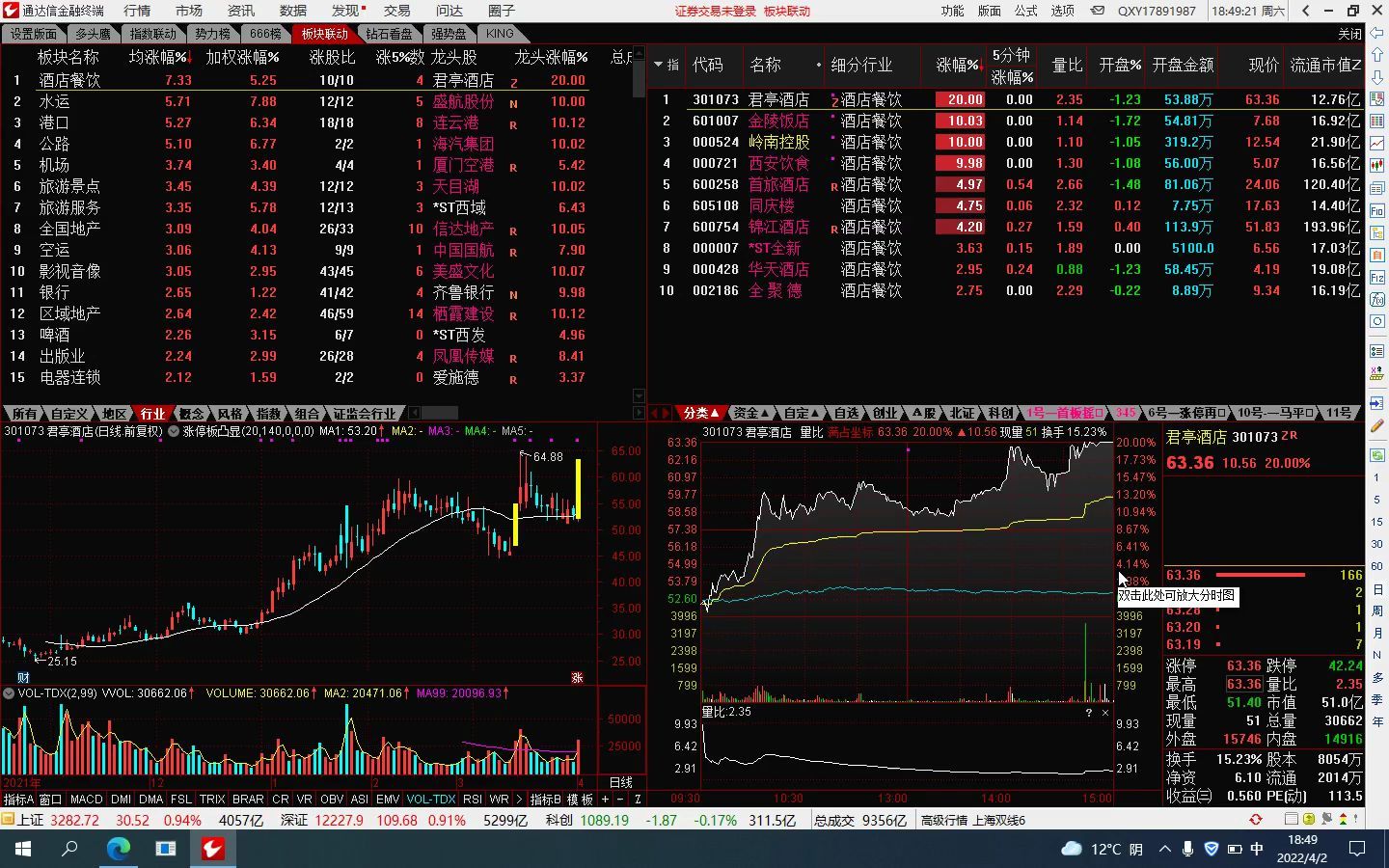Open the mail envelope icon in top bar
1389x868 pixels.
click(1098, 11)
